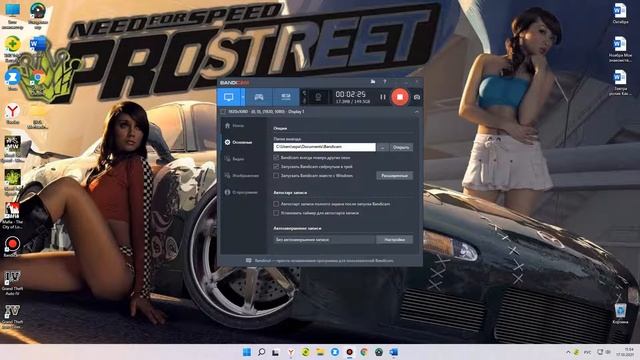Switch keyboard language indicator in tray
640x360 pixels.
(x=587, y=352)
